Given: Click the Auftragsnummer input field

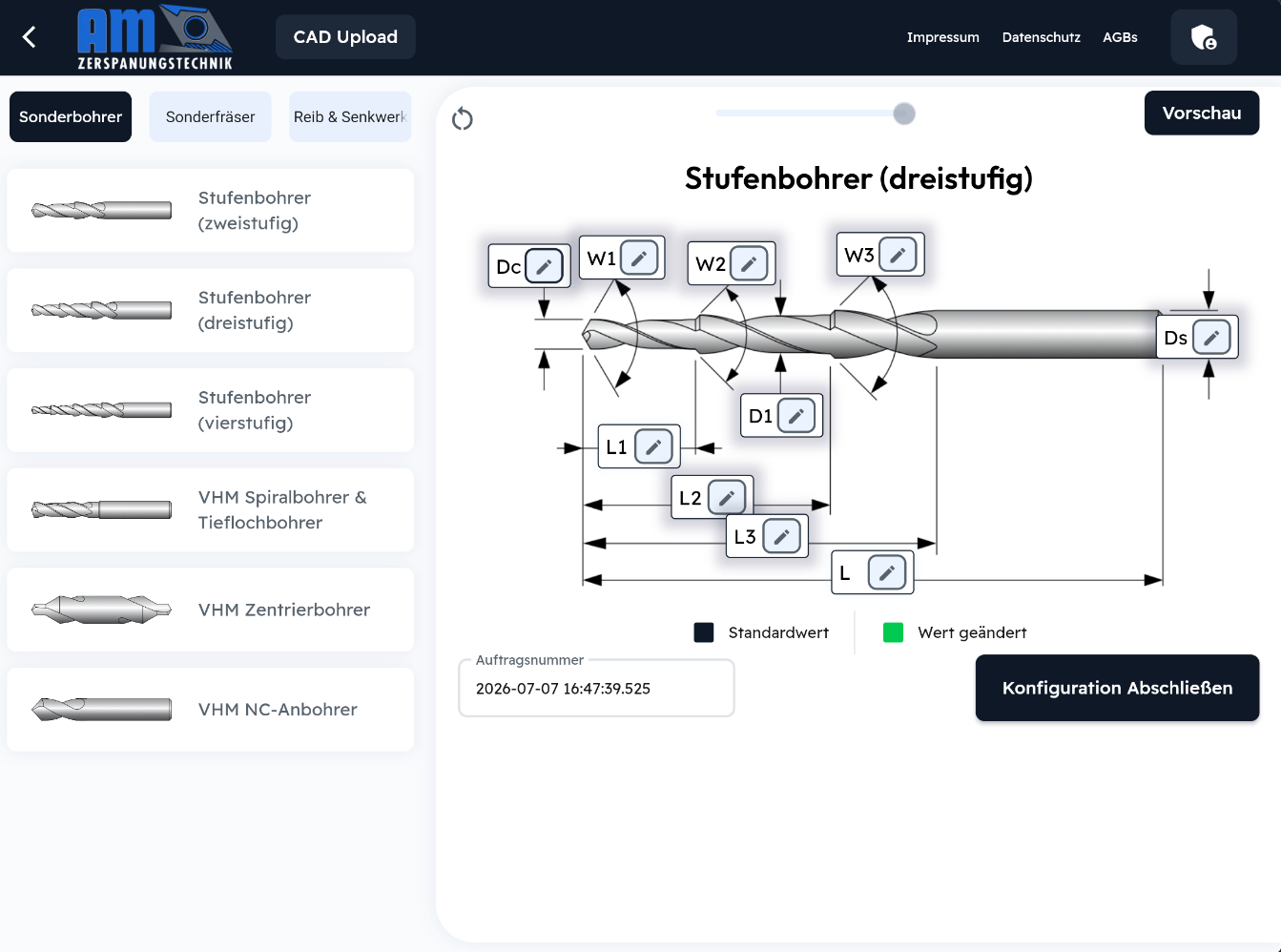Looking at the screenshot, I should pos(596,688).
